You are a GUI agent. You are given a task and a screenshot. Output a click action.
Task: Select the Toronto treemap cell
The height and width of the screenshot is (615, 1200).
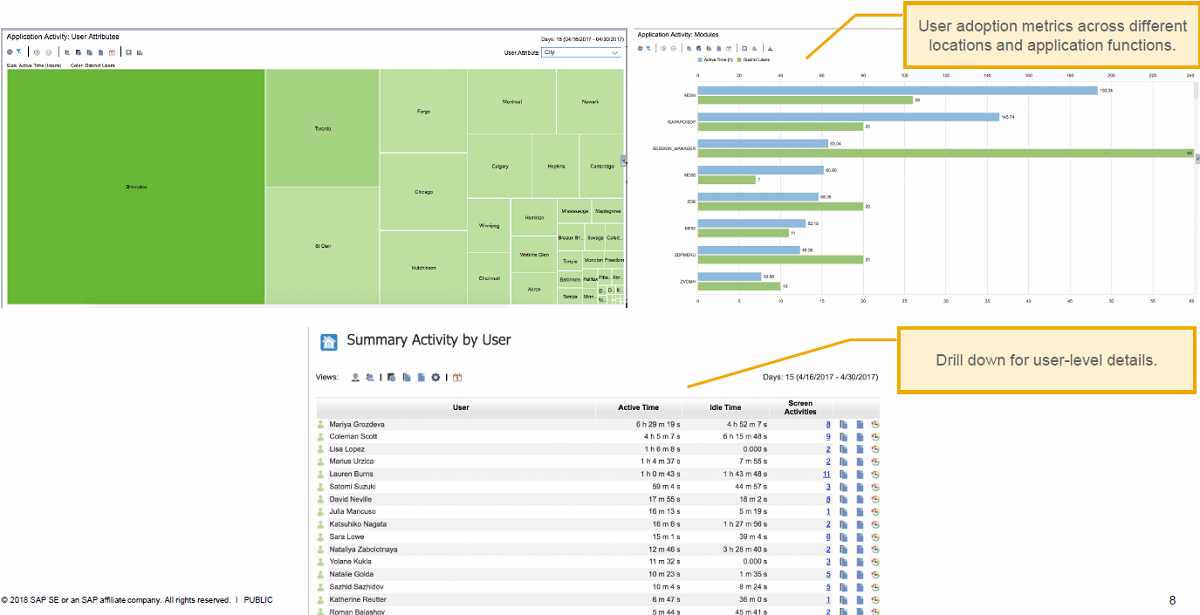pyautogui.click(x=322, y=129)
